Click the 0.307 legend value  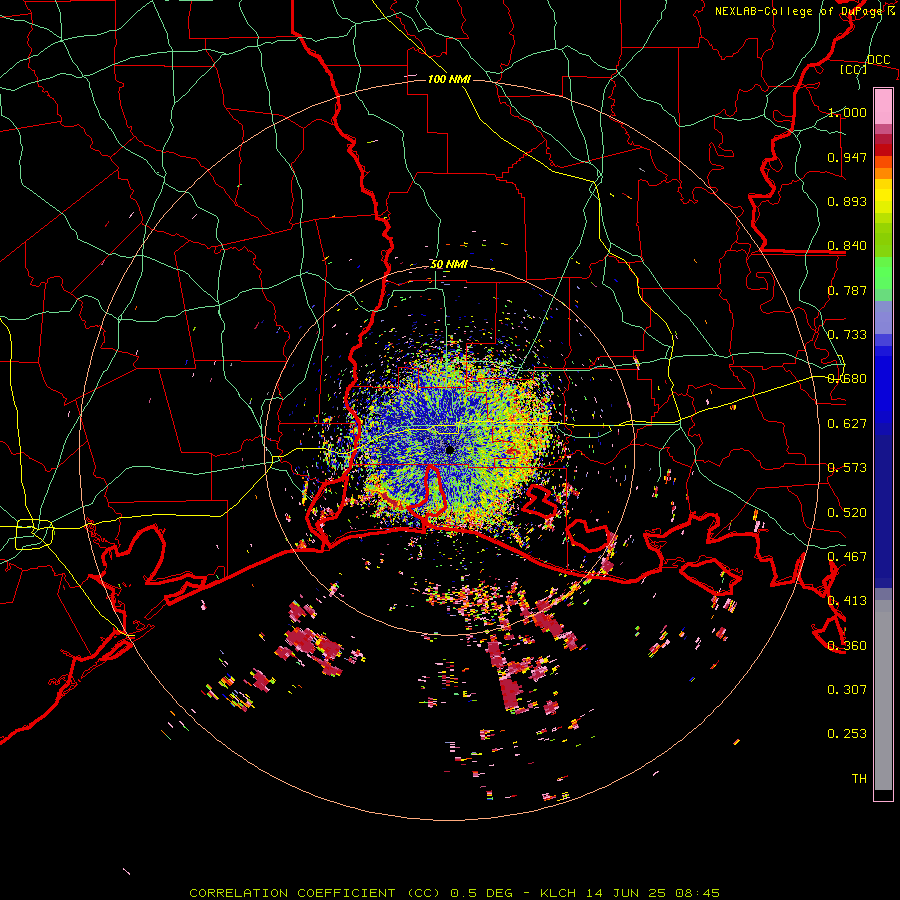click(847, 690)
